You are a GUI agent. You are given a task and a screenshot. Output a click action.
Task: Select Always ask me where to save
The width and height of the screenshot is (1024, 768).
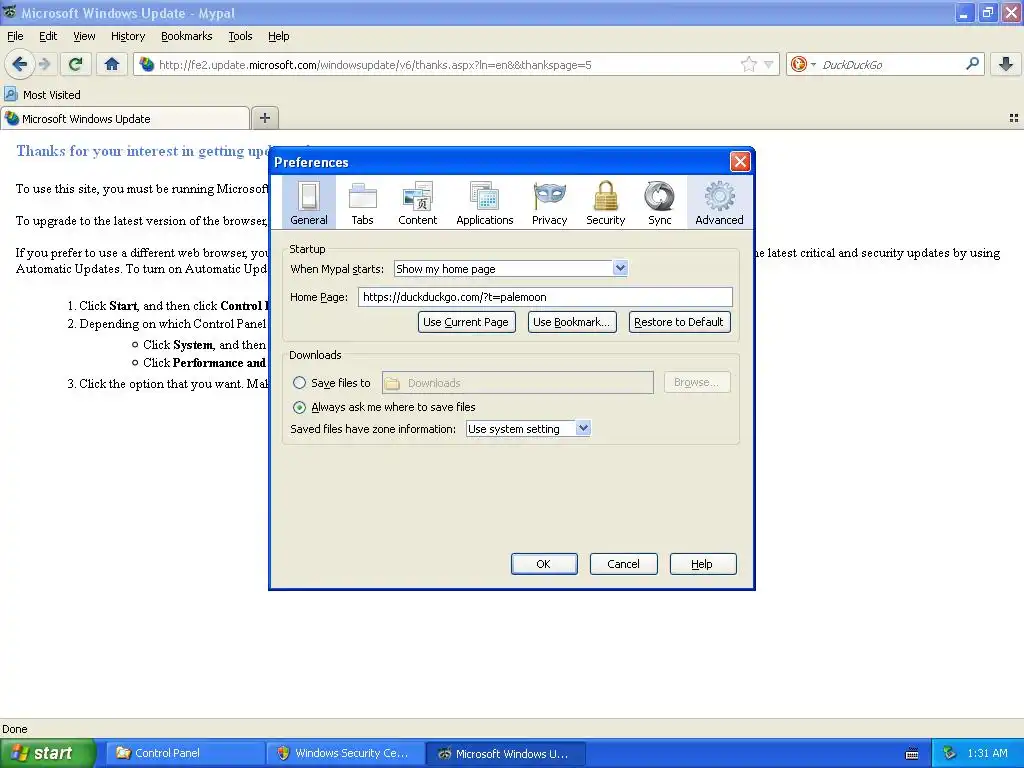point(299,408)
